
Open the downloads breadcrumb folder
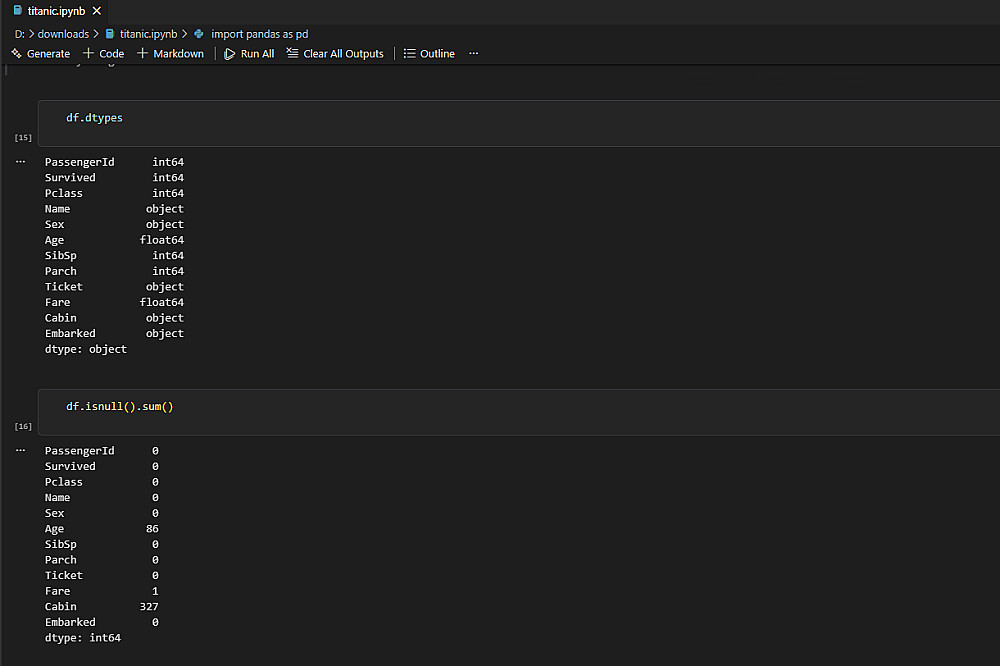[63, 34]
